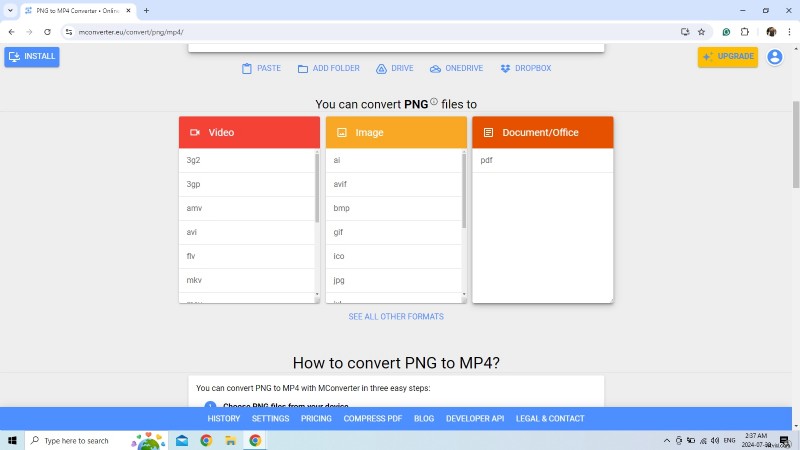Open the user account avatar icon
800x450 pixels.
pyautogui.click(x=774, y=57)
